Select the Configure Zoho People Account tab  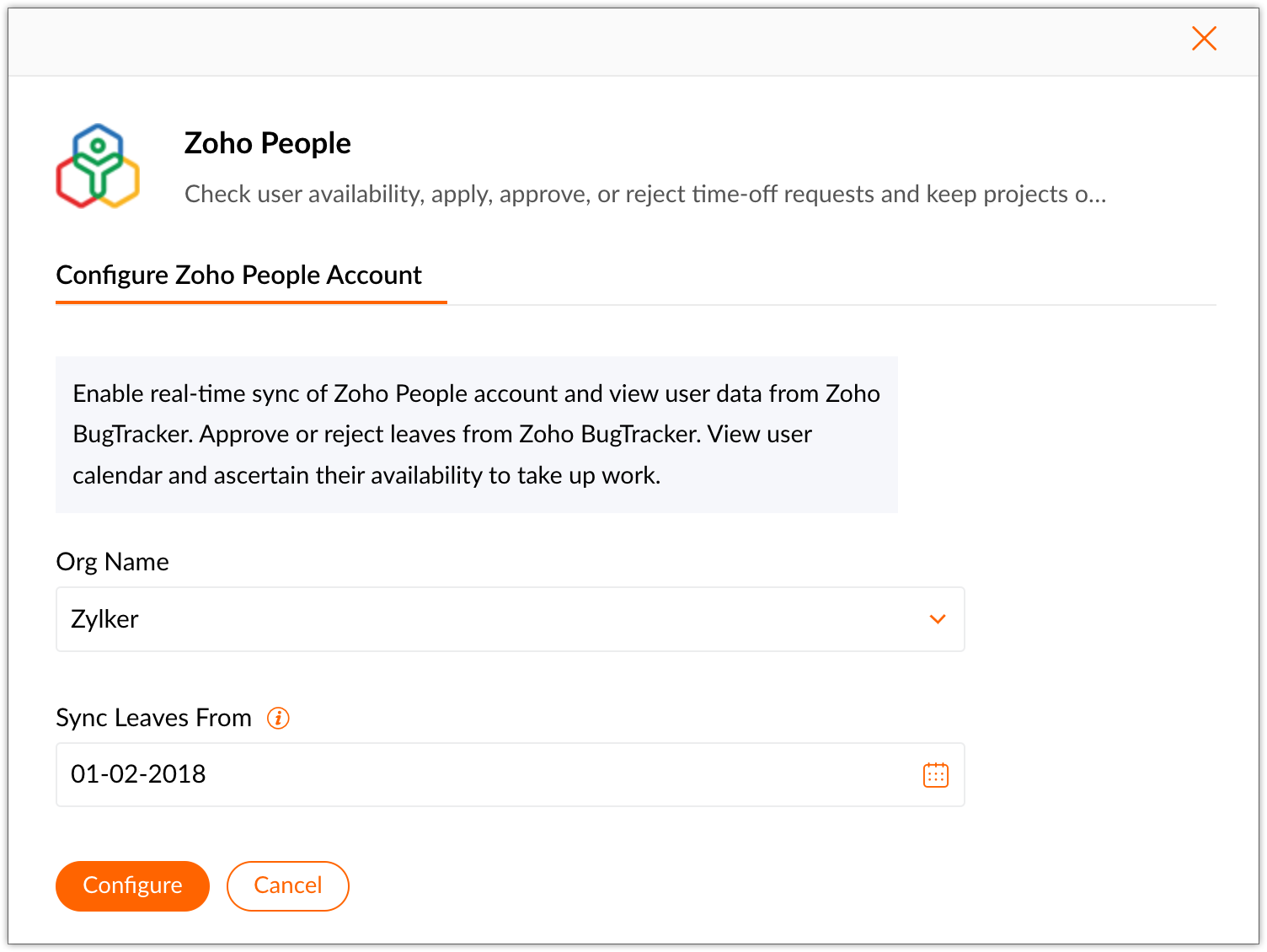[x=238, y=275]
